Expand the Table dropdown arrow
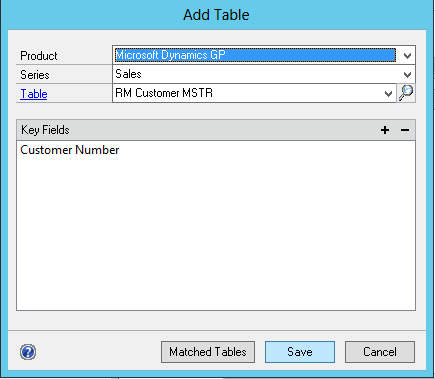Viewport: 435px width, 379px height. [x=388, y=93]
